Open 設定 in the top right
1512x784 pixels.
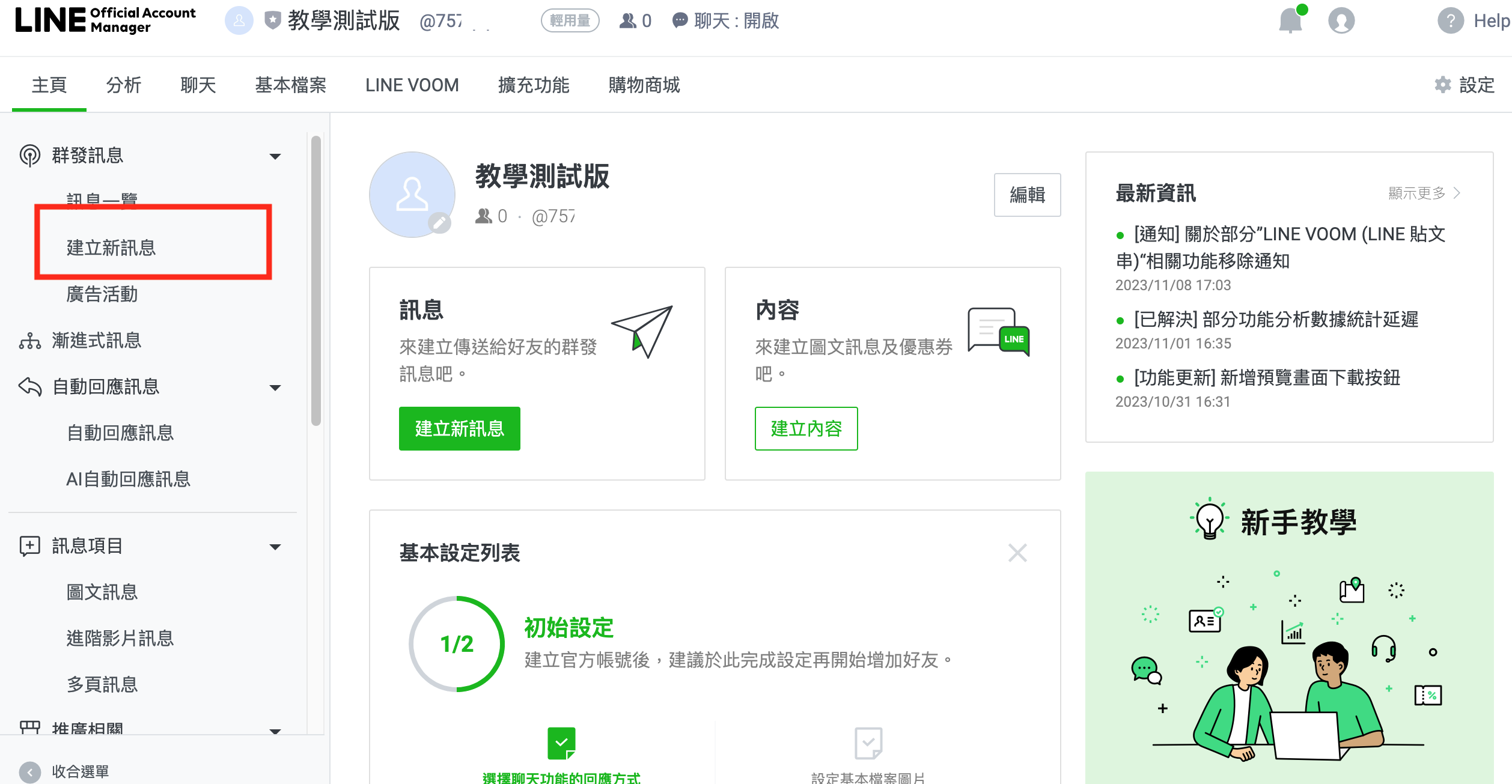[x=1465, y=85]
